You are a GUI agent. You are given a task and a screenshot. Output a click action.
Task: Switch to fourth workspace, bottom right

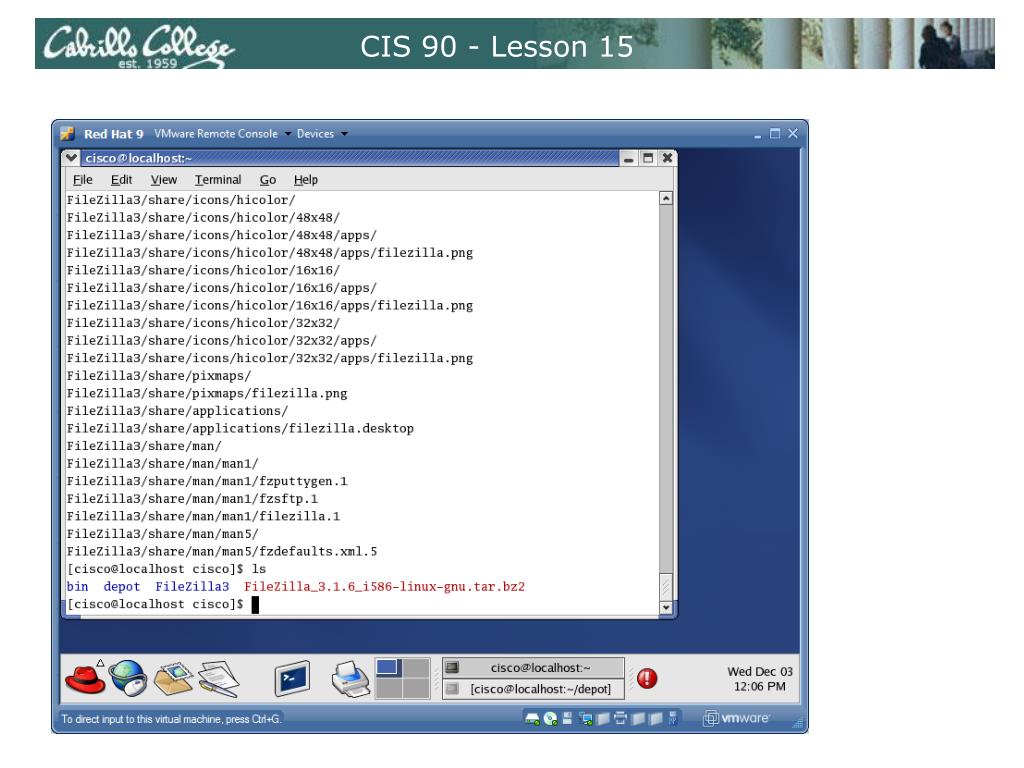[416, 688]
